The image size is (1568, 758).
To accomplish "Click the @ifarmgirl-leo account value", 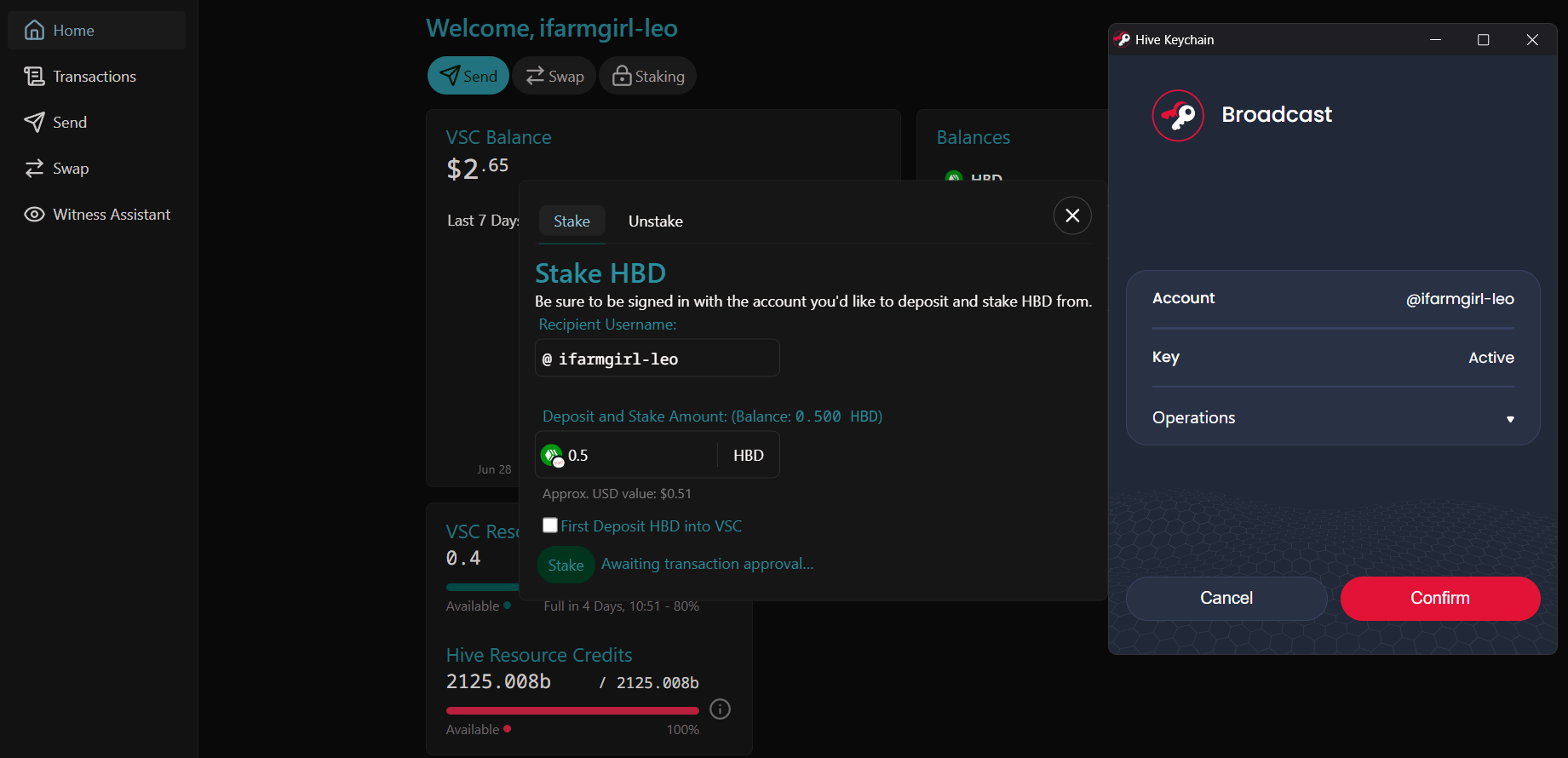I will click(1460, 299).
